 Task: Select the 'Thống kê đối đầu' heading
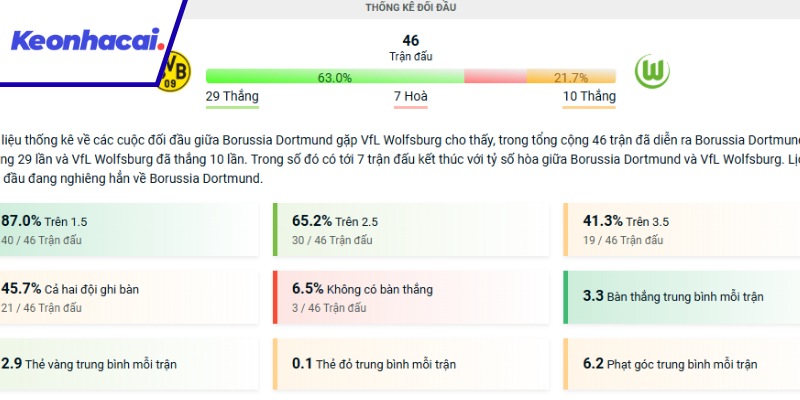click(411, 8)
